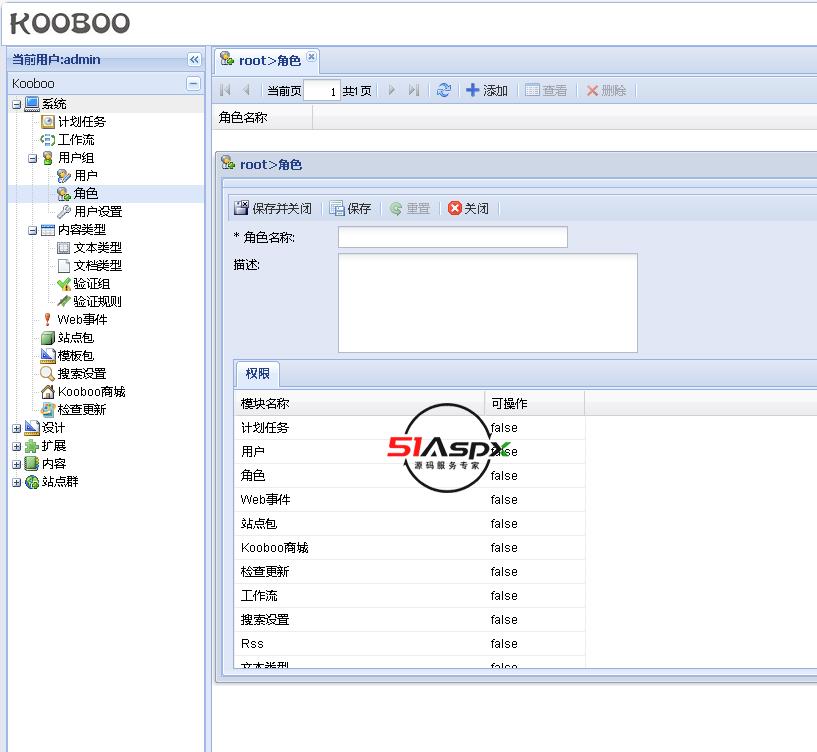Click the 关闭 button
817x752 pixels.
tap(468, 208)
